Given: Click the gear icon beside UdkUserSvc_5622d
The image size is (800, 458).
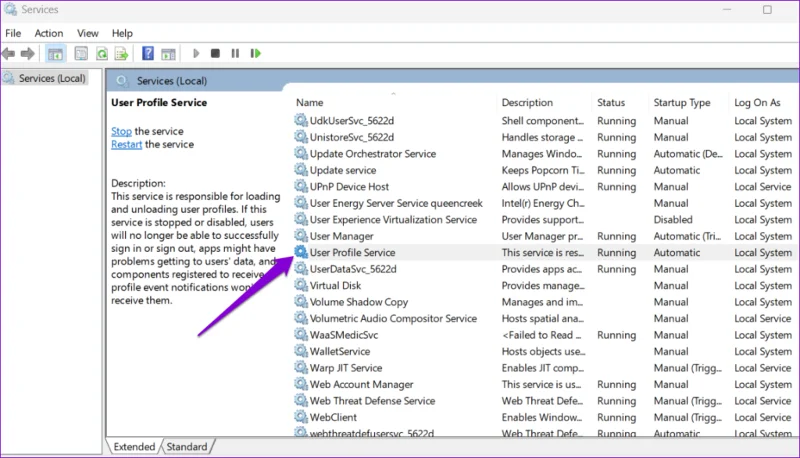Looking at the screenshot, I should [x=301, y=120].
